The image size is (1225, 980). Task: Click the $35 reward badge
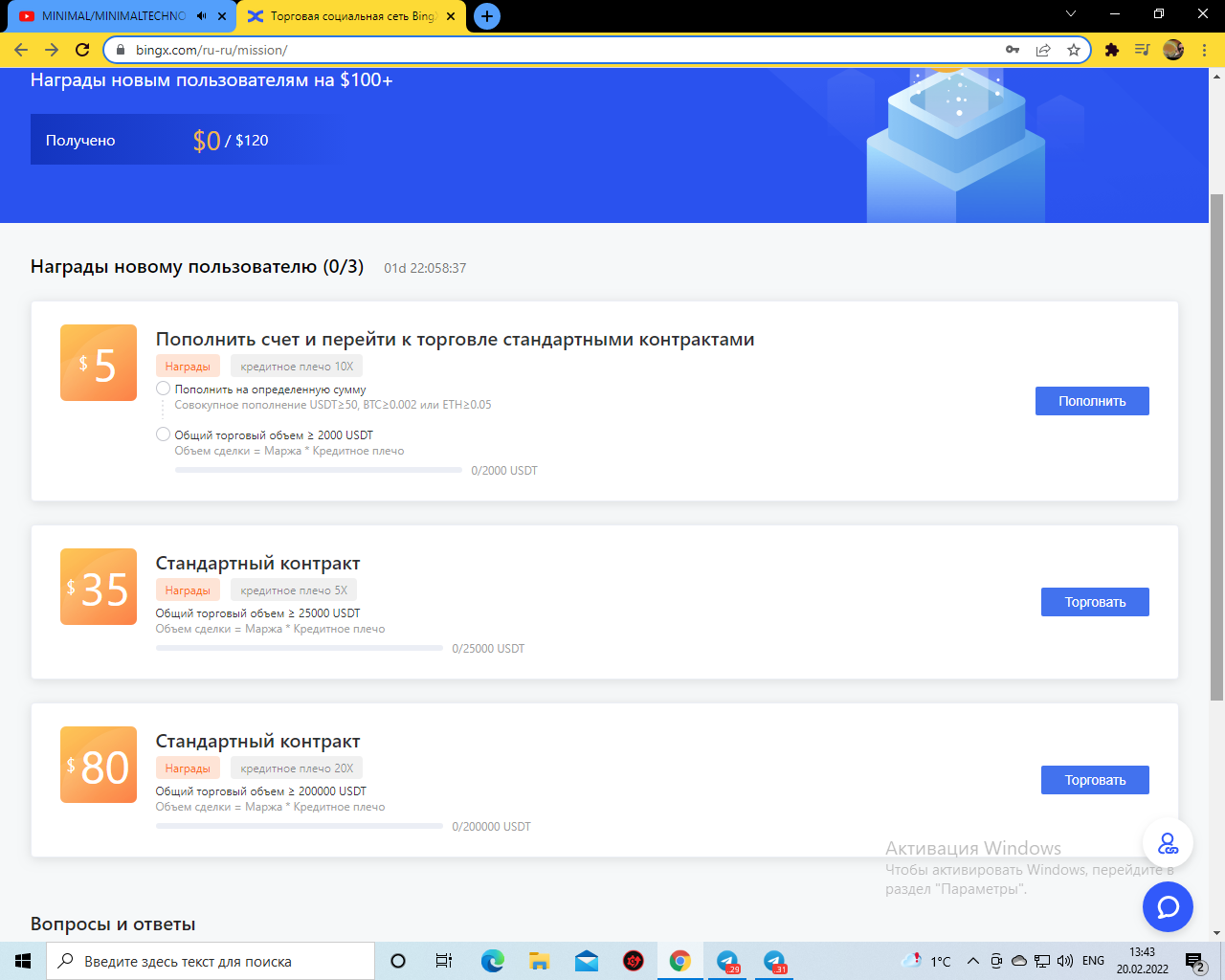pyautogui.click(x=99, y=587)
